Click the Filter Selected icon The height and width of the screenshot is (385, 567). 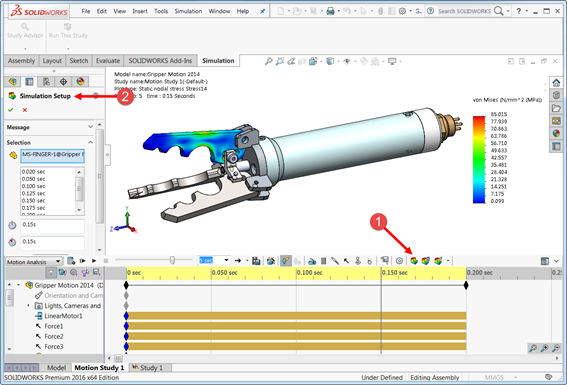coord(85,272)
